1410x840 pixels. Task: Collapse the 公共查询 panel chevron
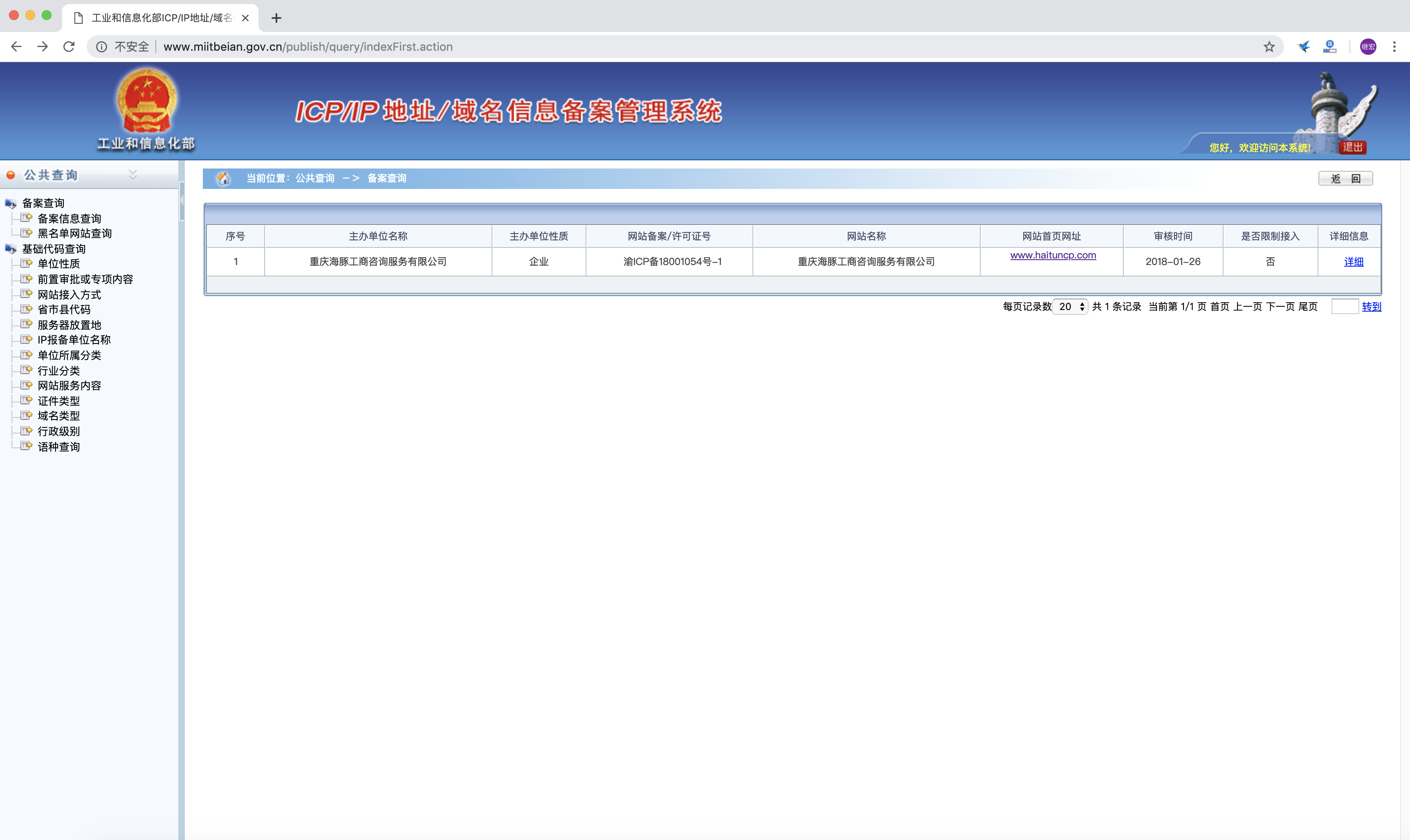tap(133, 174)
